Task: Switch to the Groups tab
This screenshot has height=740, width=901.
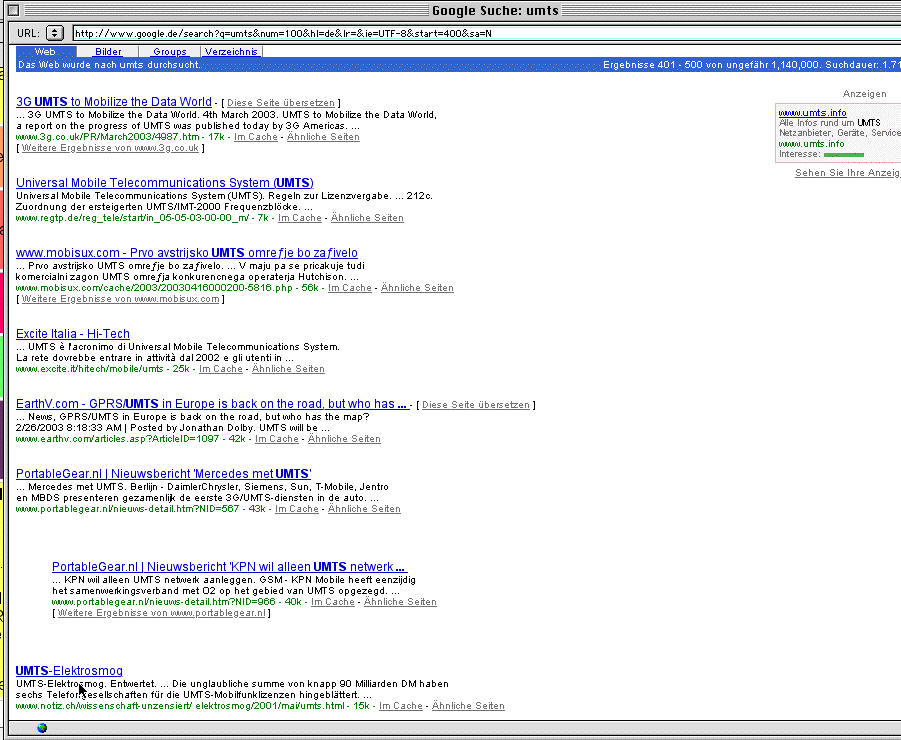Action: (170, 52)
